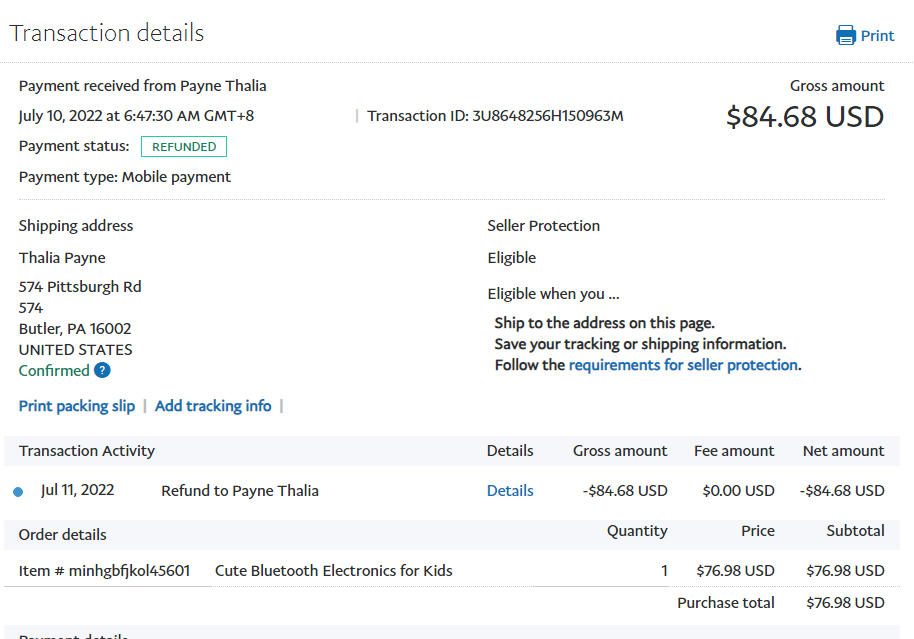Click the Purchase total amount
The height and width of the screenshot is (639, 914).
[x=845, y=603]
